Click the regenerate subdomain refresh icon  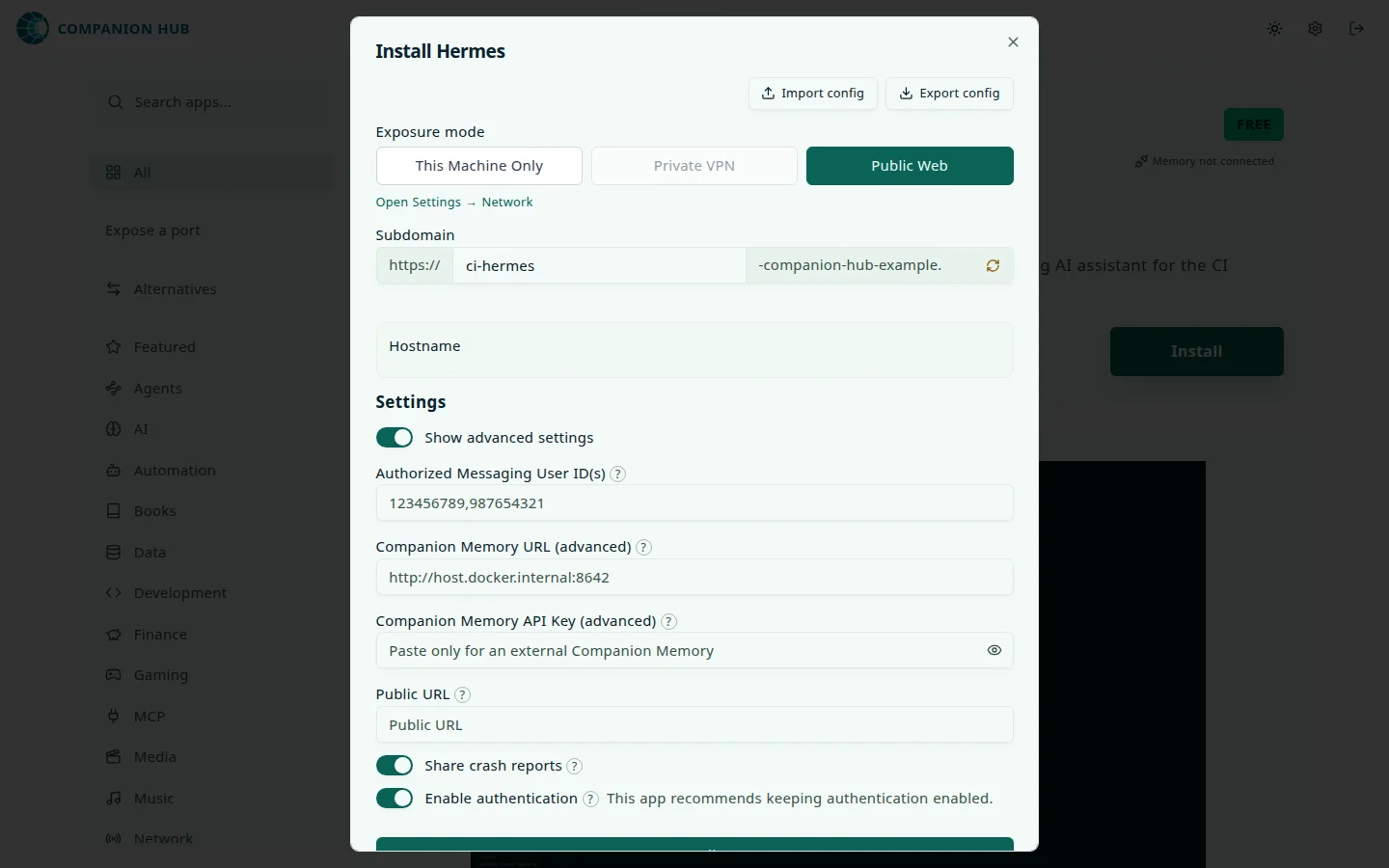pos(993,266)
